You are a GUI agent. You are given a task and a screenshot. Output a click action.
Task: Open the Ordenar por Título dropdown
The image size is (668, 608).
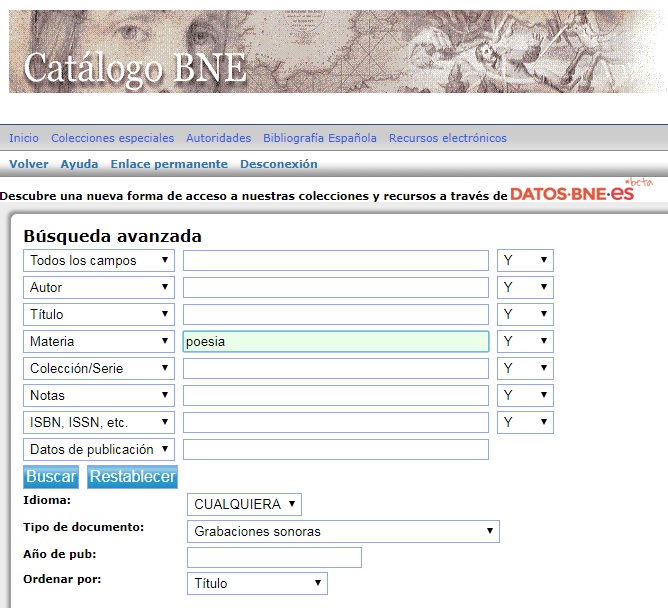(257, 583)
